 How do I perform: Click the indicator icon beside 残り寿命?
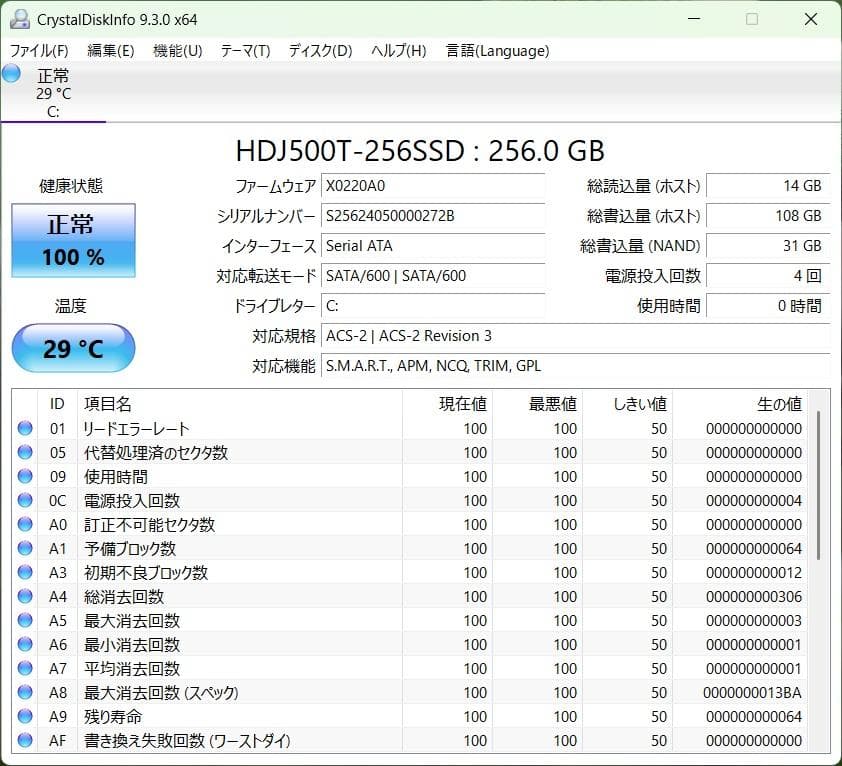[25, 716]
